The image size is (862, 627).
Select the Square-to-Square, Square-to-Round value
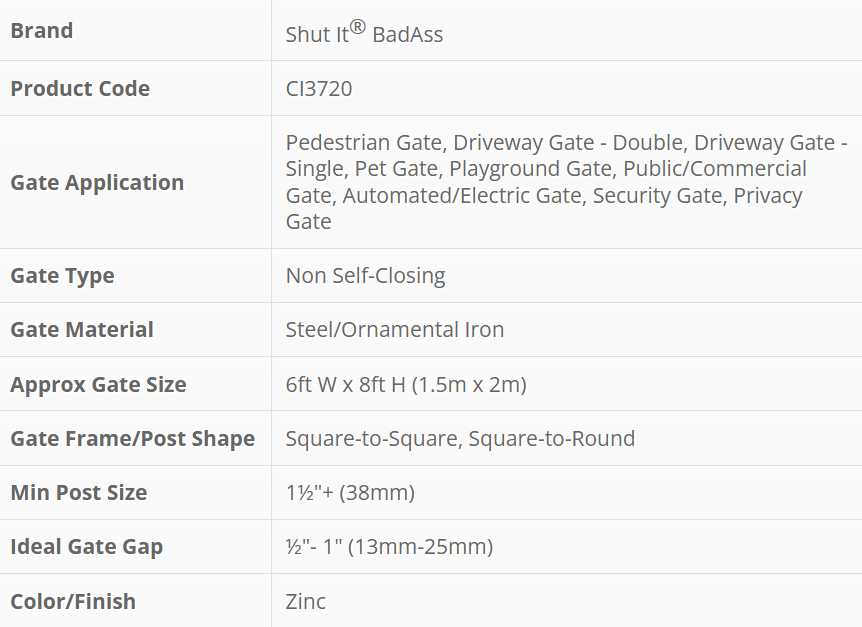pos(460,439)
